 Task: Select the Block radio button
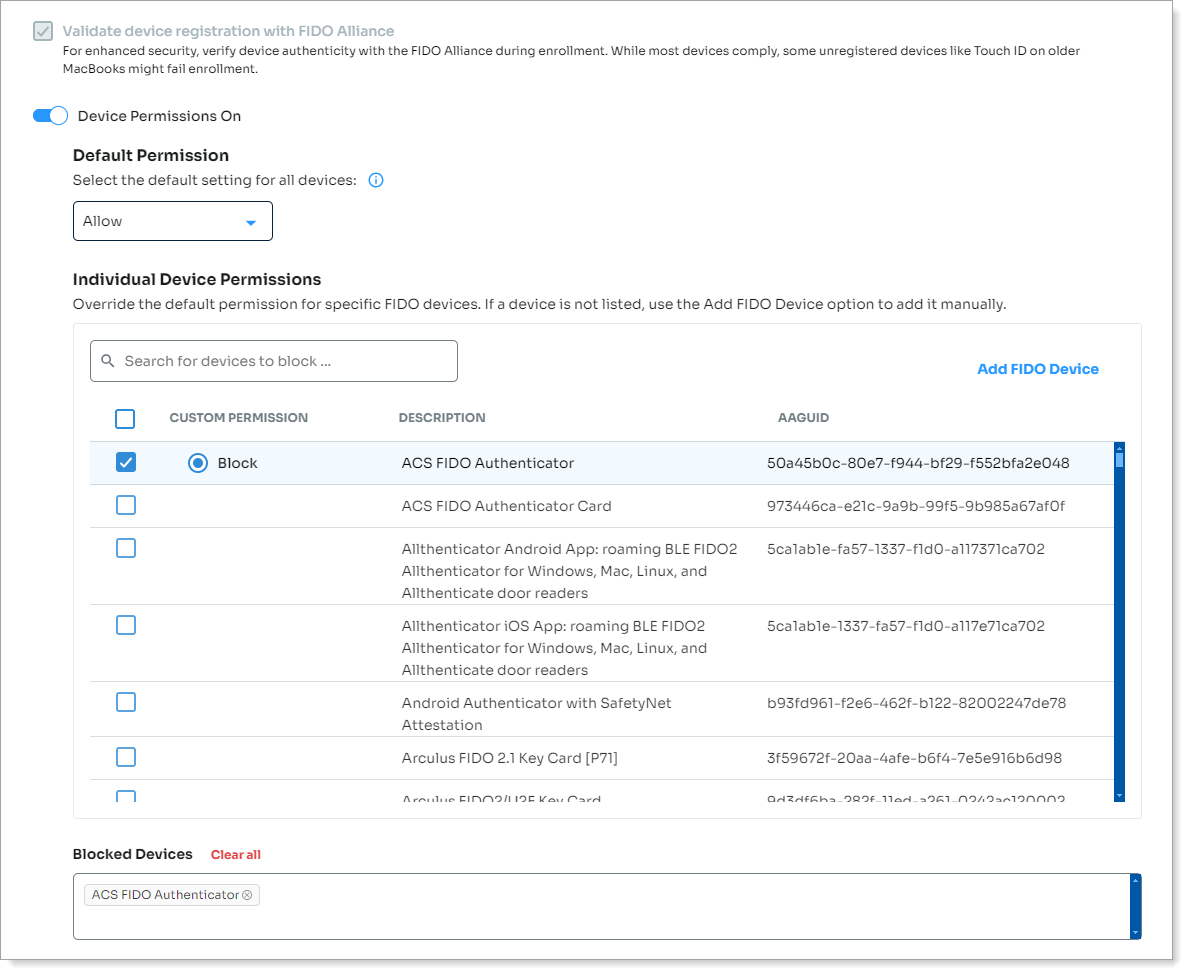point(198,463)
